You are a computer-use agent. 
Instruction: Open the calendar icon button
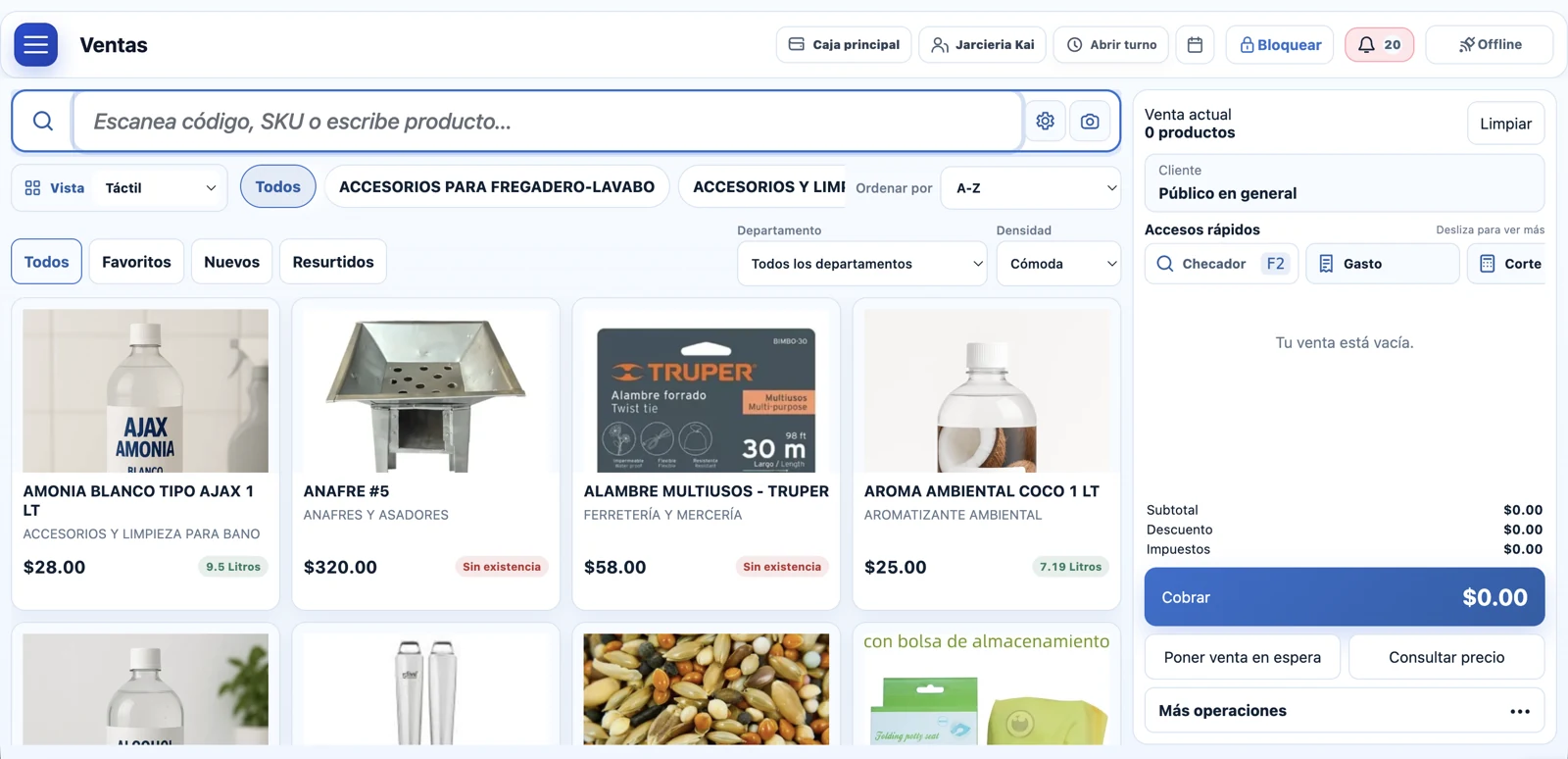pyautogui.click(x=1195, y=45)
